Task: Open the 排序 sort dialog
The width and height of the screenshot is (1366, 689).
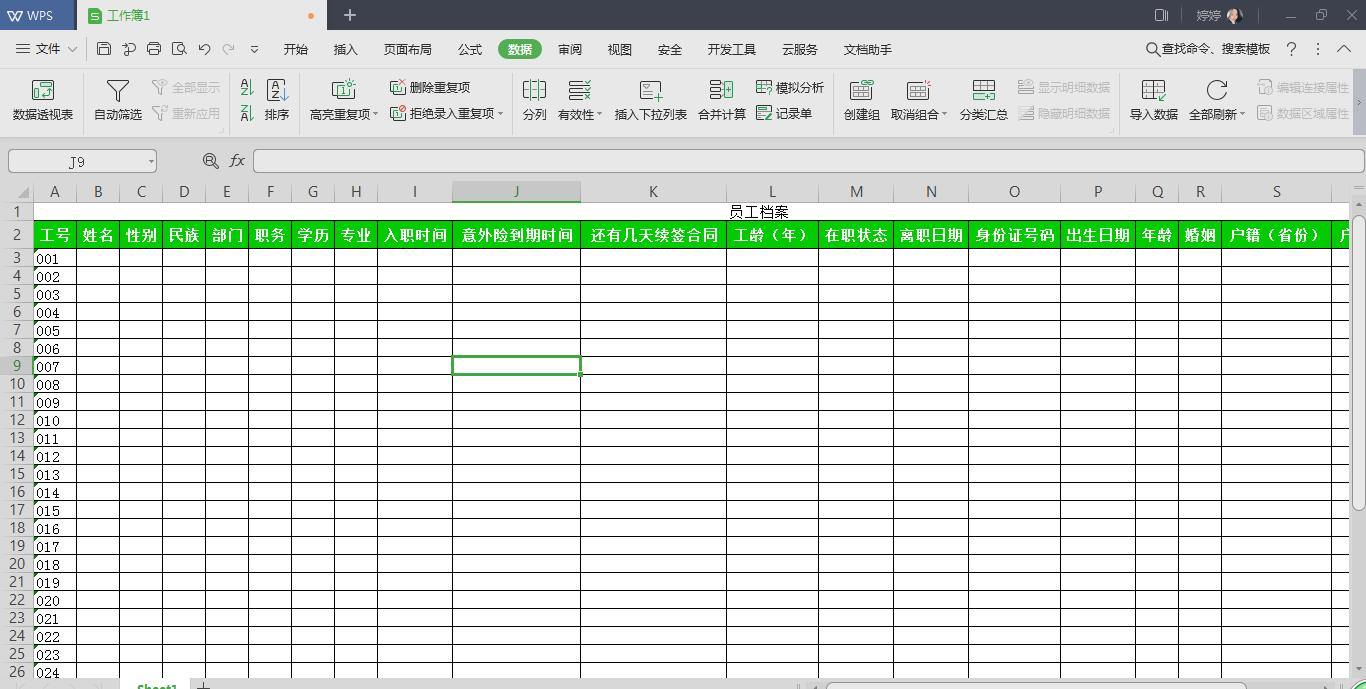Action: pos(276,98)
